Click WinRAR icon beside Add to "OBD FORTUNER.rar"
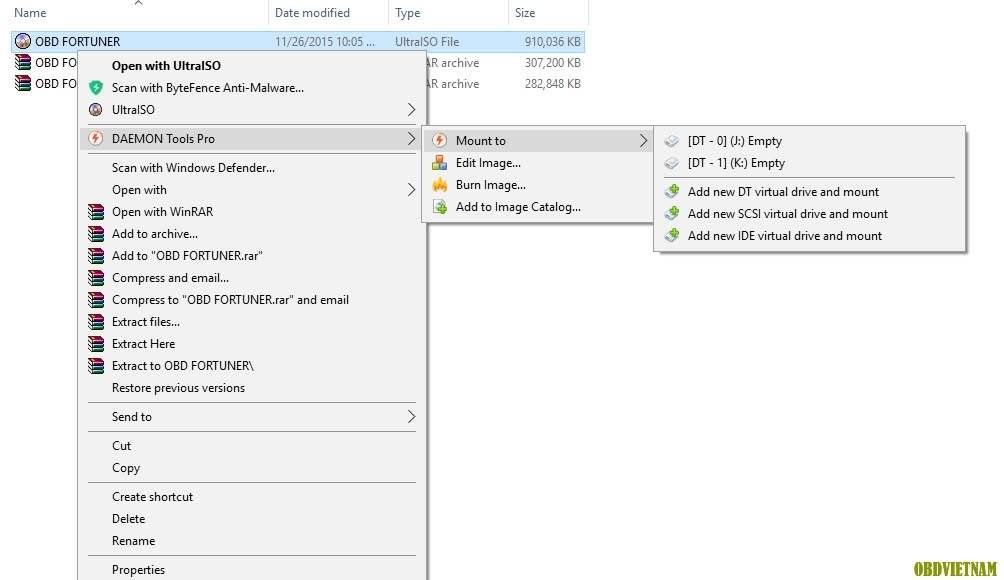The image size is (1004, 580). pyautogui.click(x=96, y=256)
